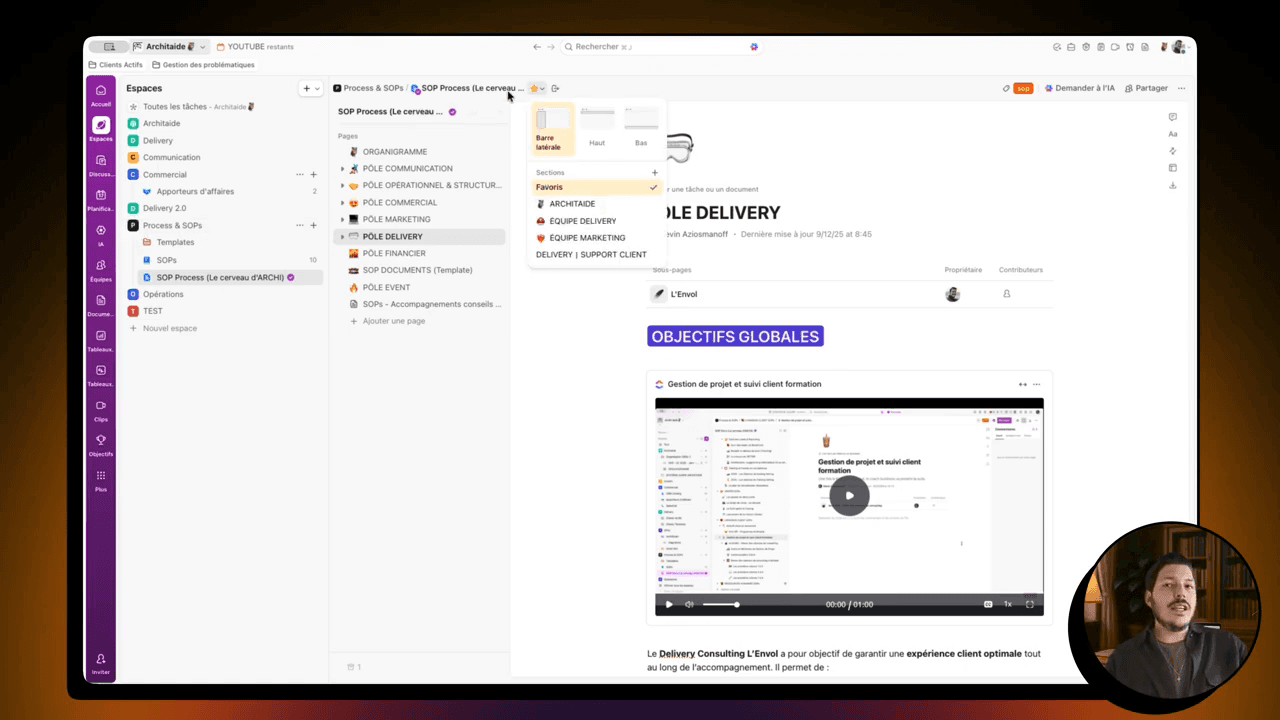
Task: Go back with the left navigation arrow
Action: coord(537,47)
